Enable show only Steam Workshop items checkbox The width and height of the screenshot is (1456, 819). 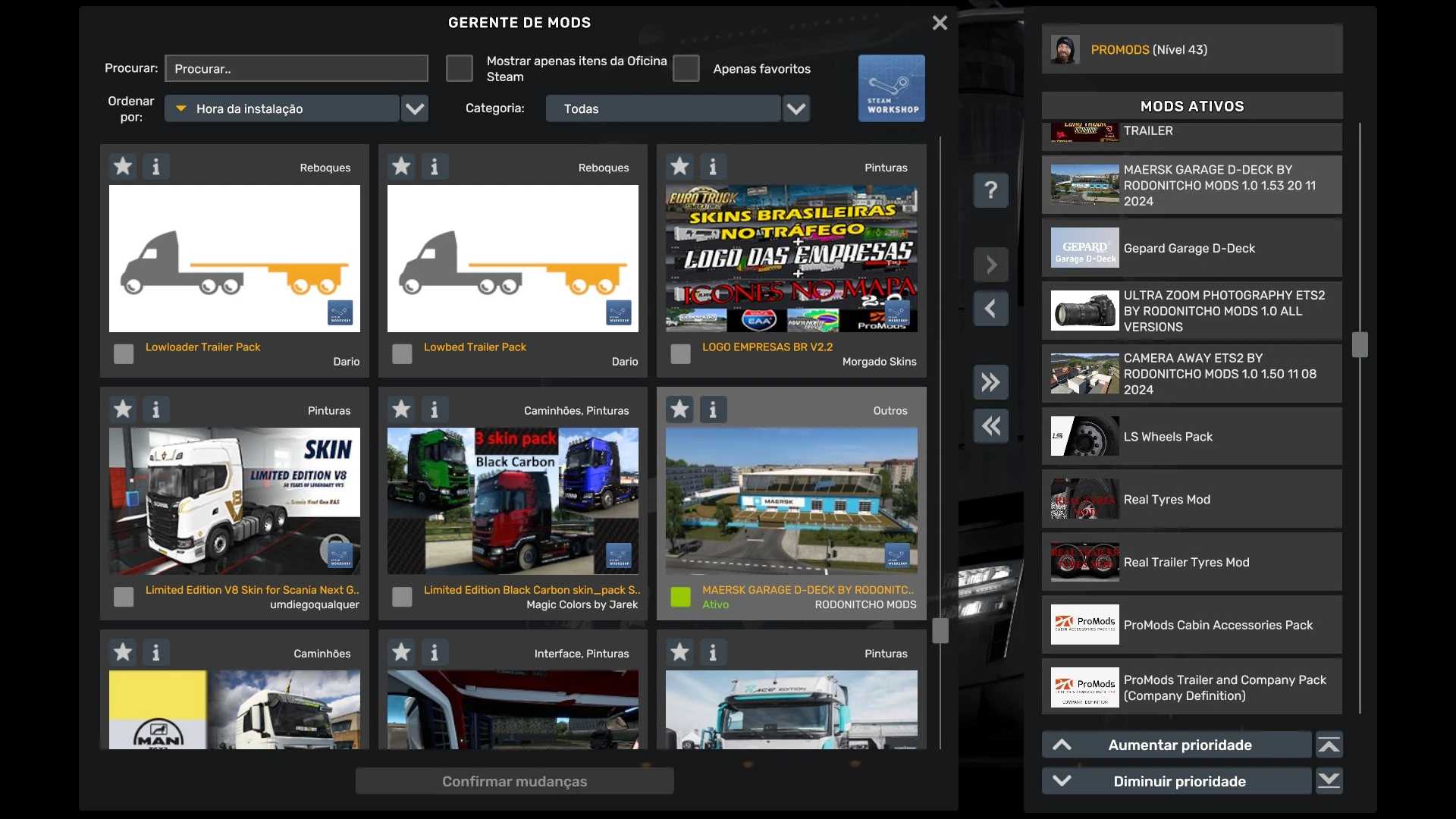tap(459, 68)
